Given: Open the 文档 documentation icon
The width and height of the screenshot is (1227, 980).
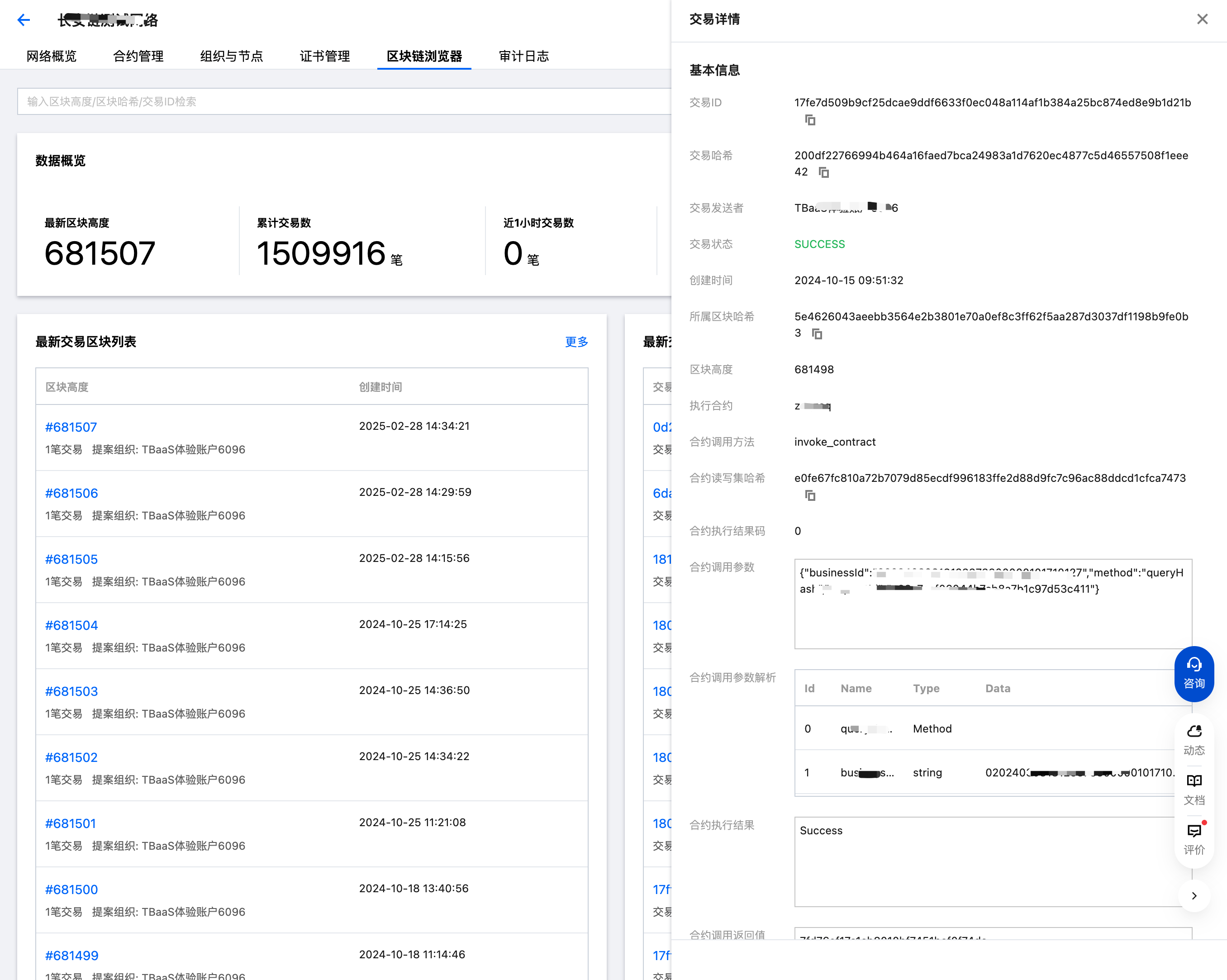Looking at the screenshot, I should tap(1194, 790).
